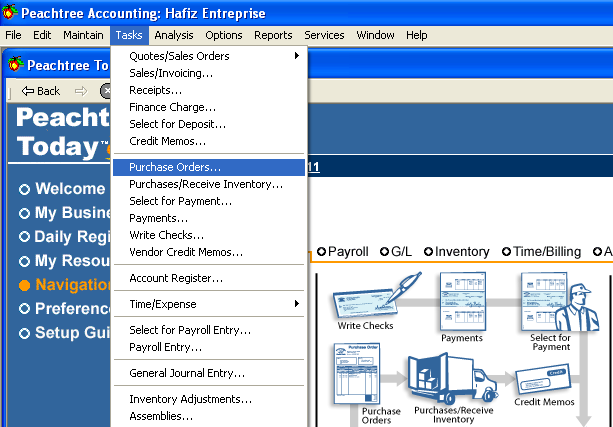Choose Payments in the Tasks menu

tap(209, 218)
